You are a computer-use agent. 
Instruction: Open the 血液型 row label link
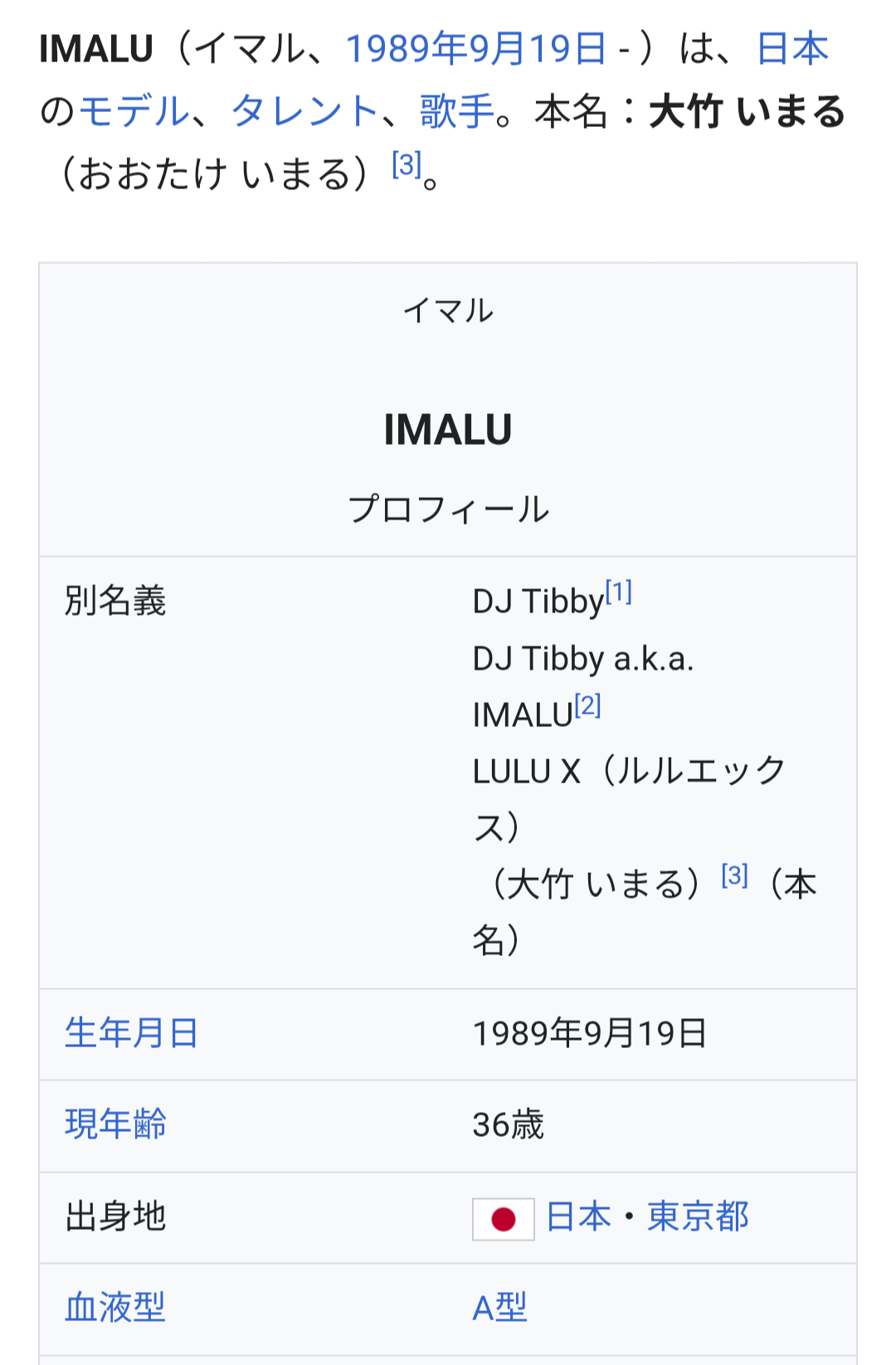pos(115,1308)
